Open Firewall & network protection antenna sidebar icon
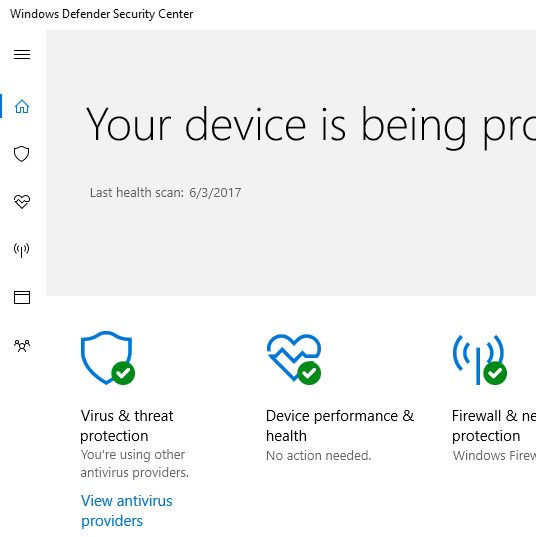The width and height of the screenshot is (536, 537). point(22,250)
